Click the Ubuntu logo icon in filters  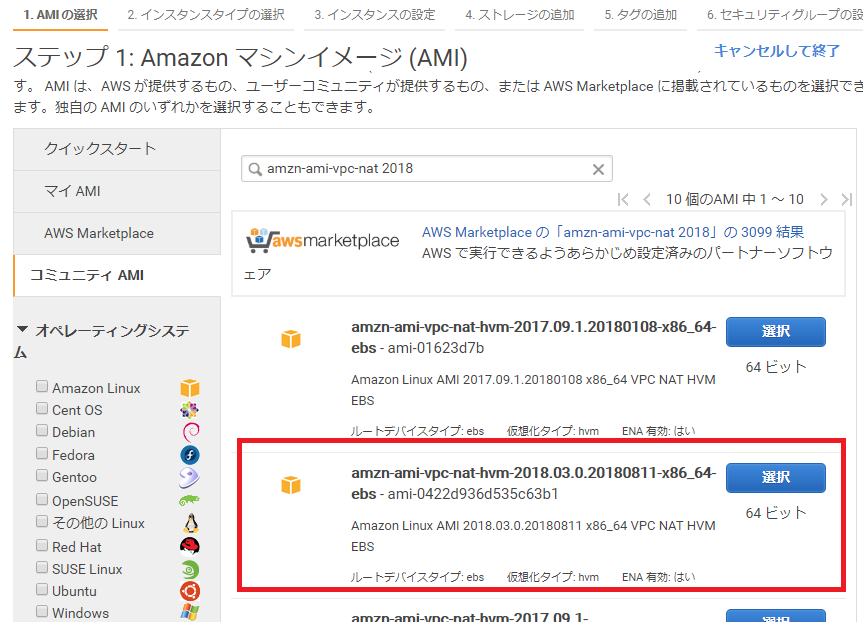[x=190, y=591]
